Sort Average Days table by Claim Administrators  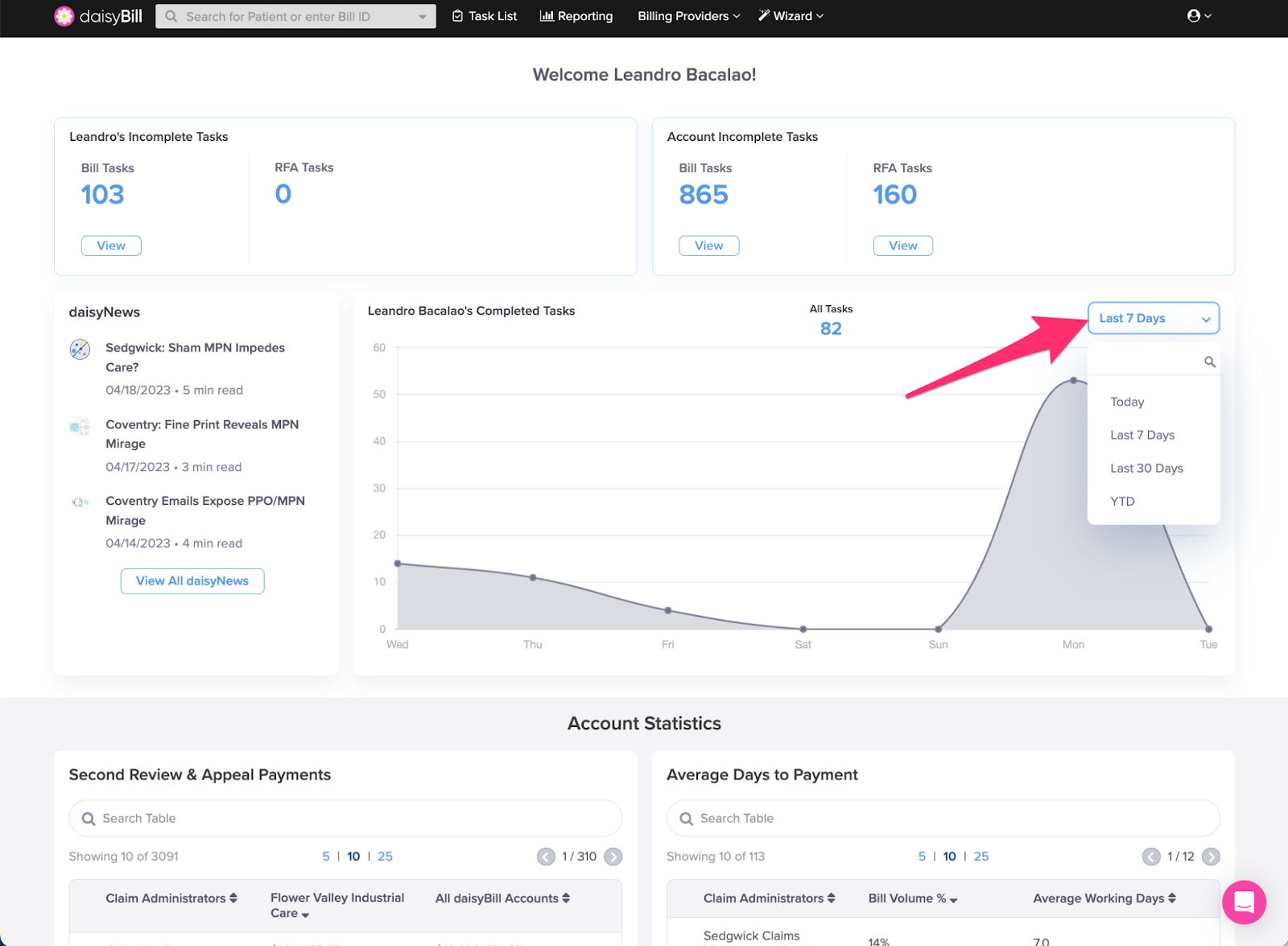click(769, 898)
